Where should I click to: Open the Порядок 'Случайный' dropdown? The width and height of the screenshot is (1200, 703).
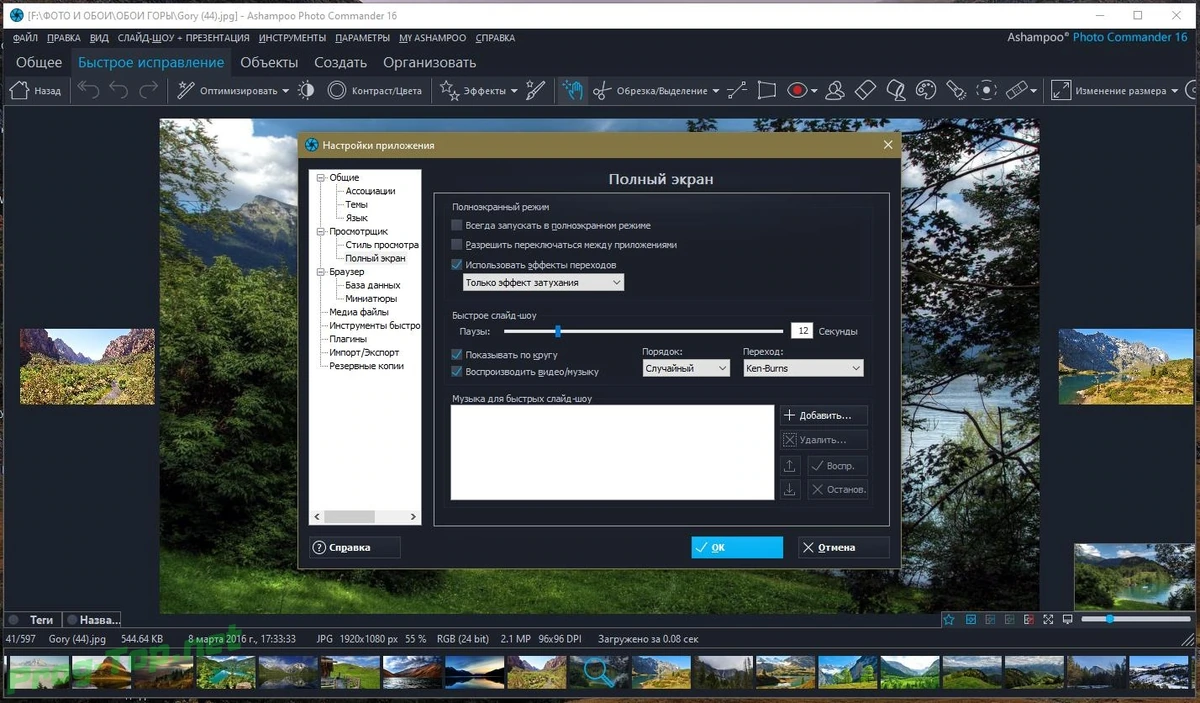pos(687,368)
